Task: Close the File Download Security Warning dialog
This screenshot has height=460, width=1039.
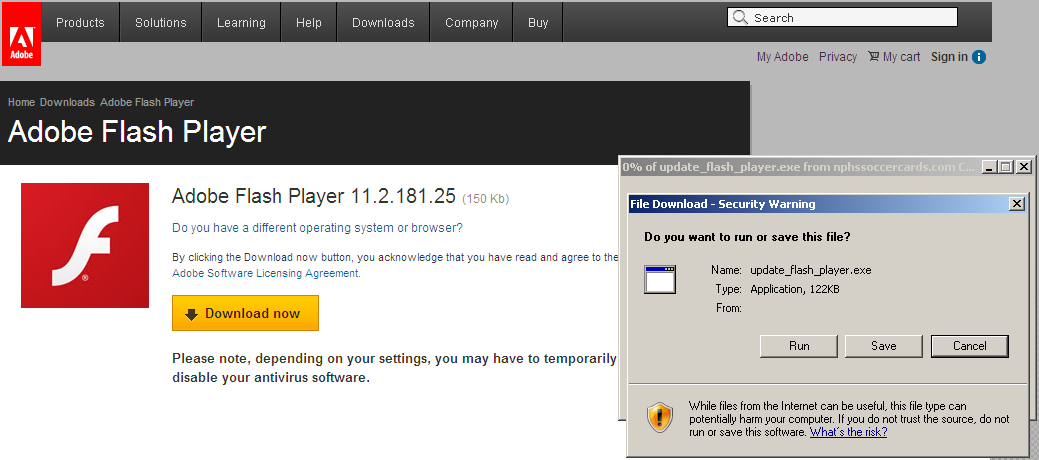Action: [x=1016, y=204]
